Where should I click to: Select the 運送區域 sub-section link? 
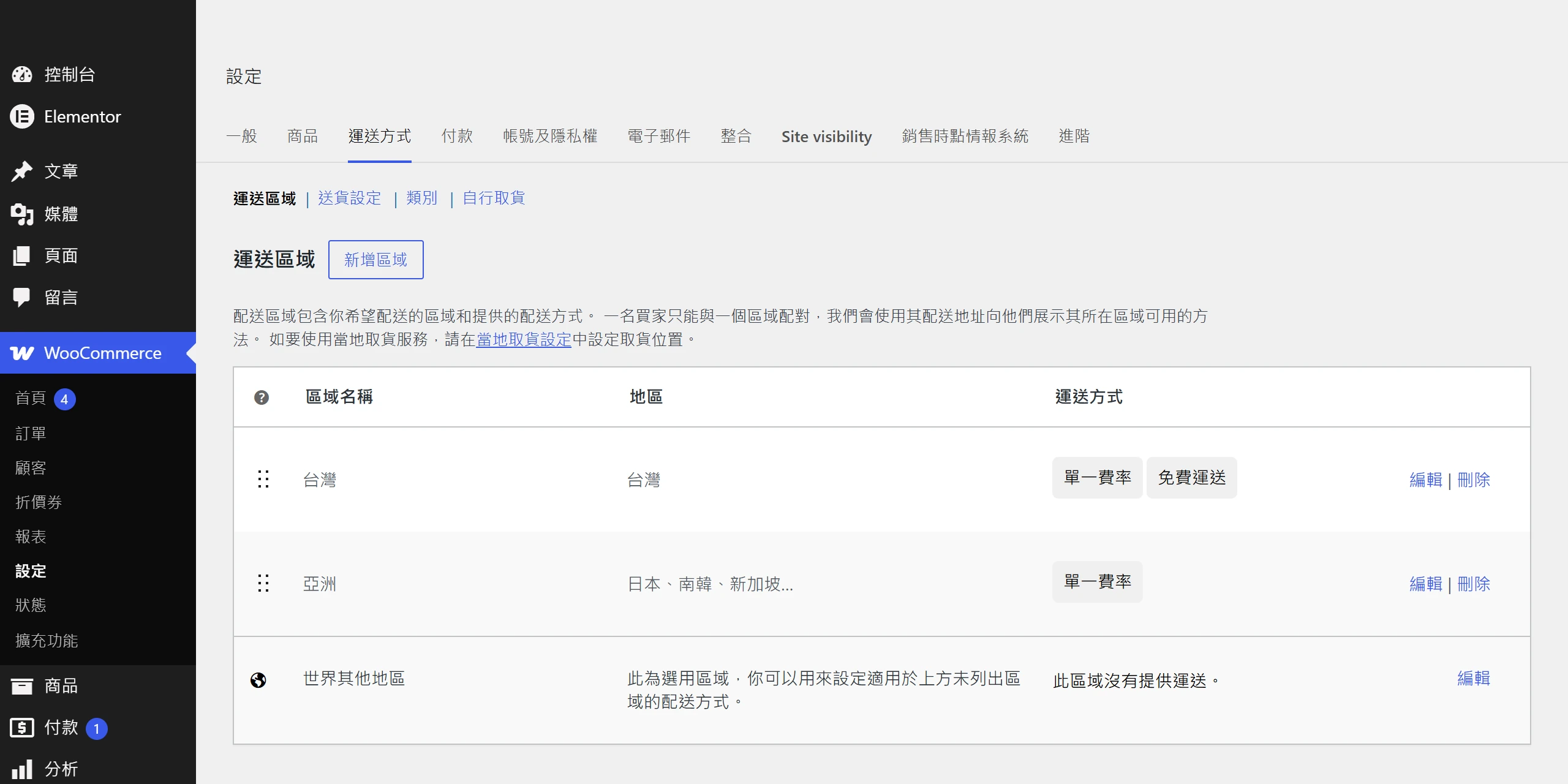tap(265, 198)
